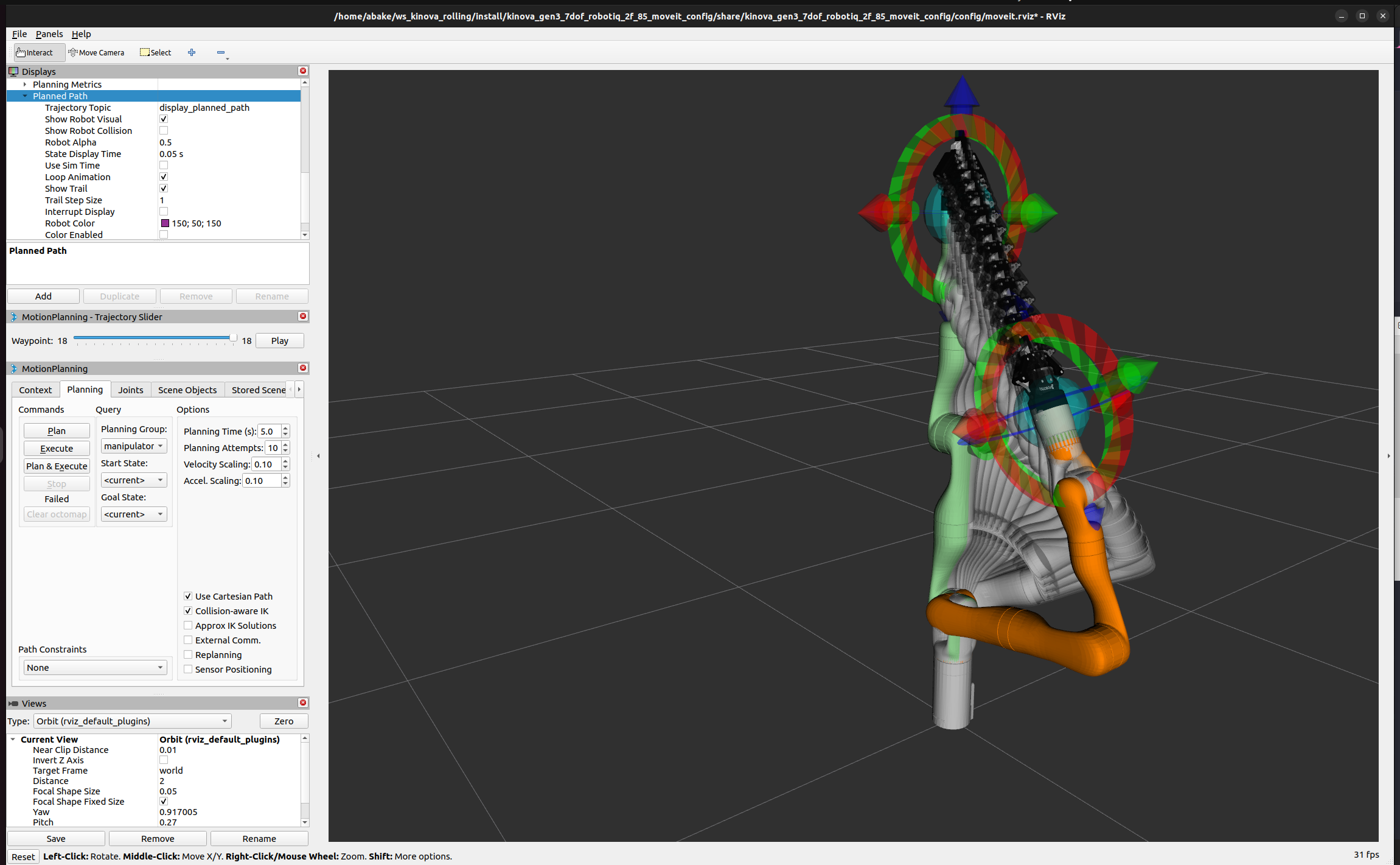Collapse the Current View tree item

[13, 740]
